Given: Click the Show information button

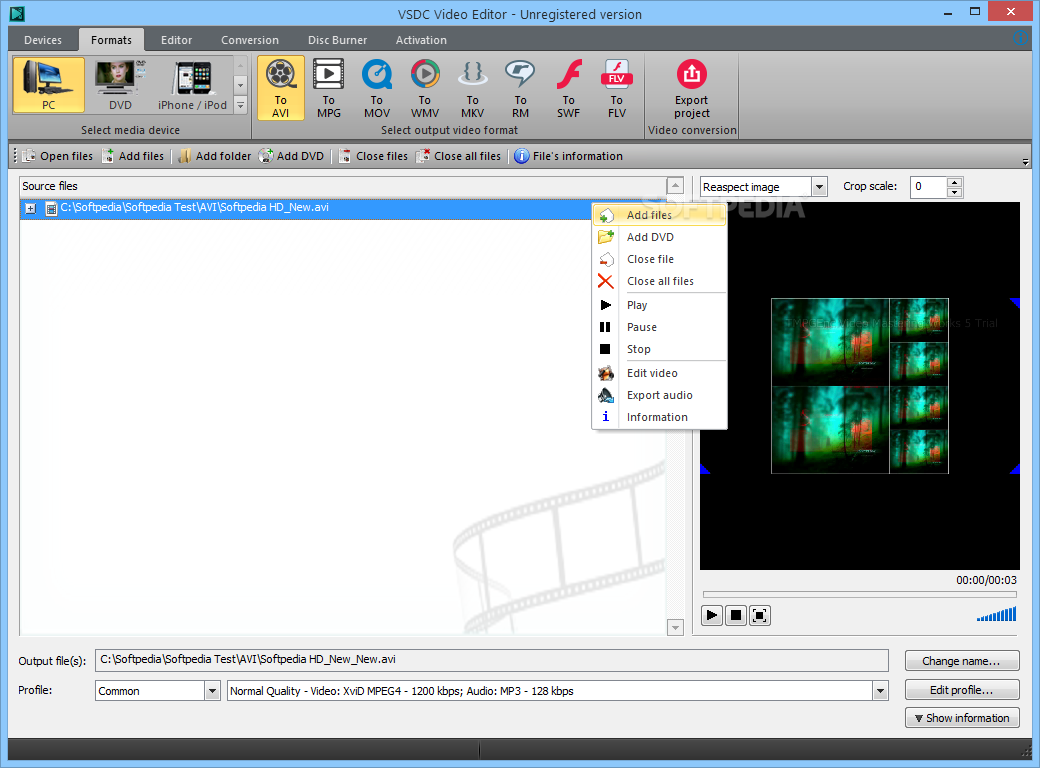Looking at the screenshot, I should coord(962,718).
